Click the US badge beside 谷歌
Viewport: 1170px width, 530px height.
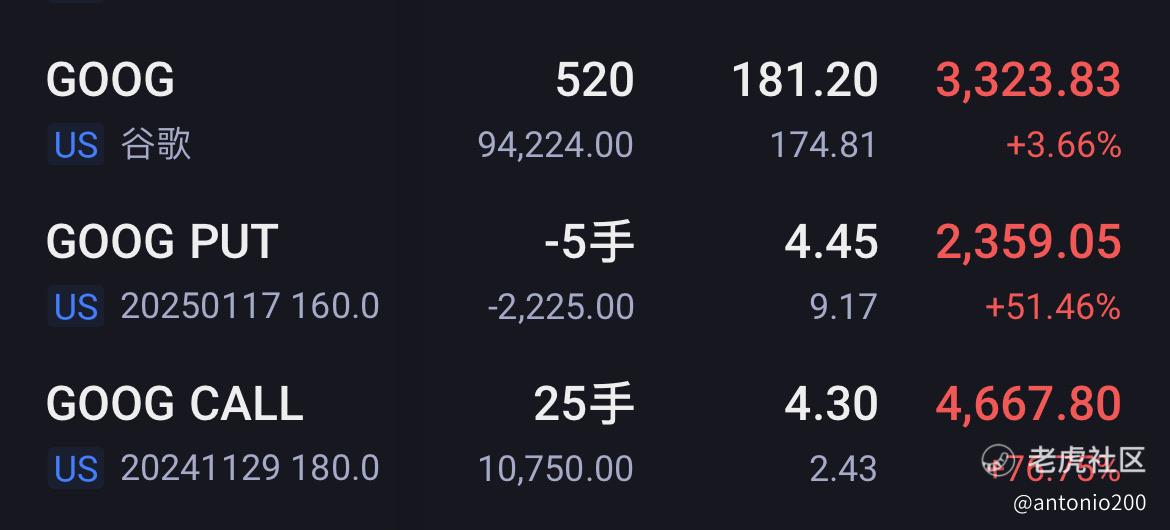(x=76, y=145)
